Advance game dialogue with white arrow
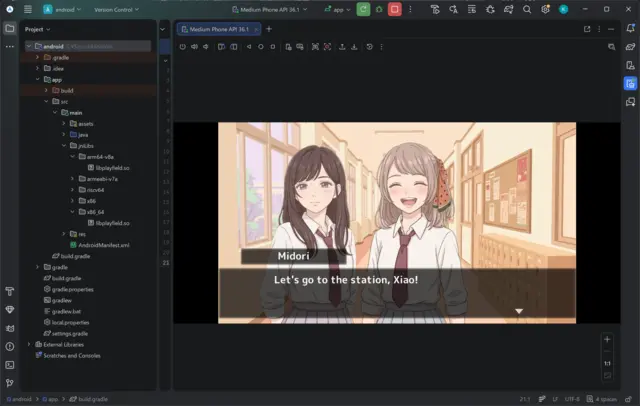Image resolution: width=640 pixels, height=406 pixels. pos(519,311)
